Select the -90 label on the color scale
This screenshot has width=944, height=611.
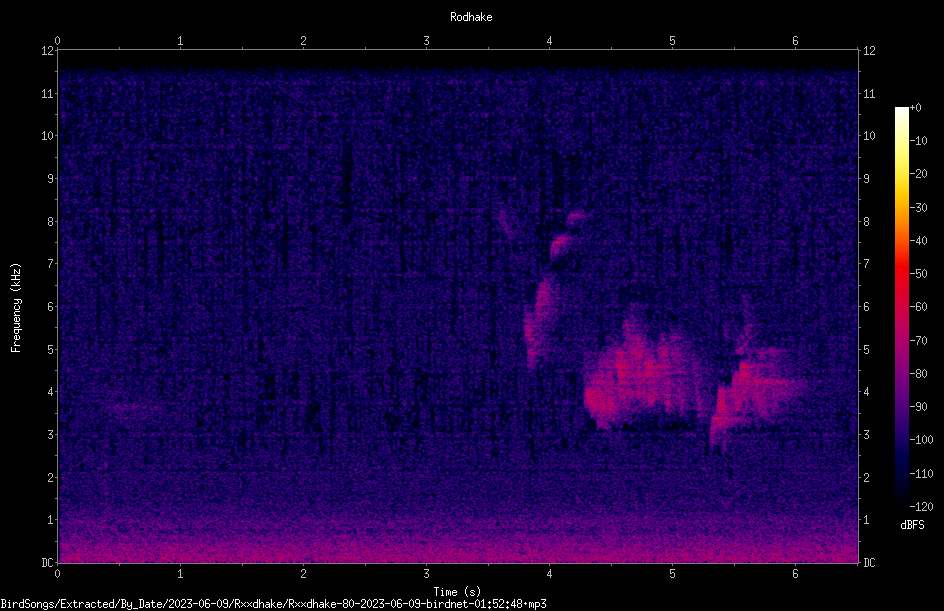tap(919, 407)
